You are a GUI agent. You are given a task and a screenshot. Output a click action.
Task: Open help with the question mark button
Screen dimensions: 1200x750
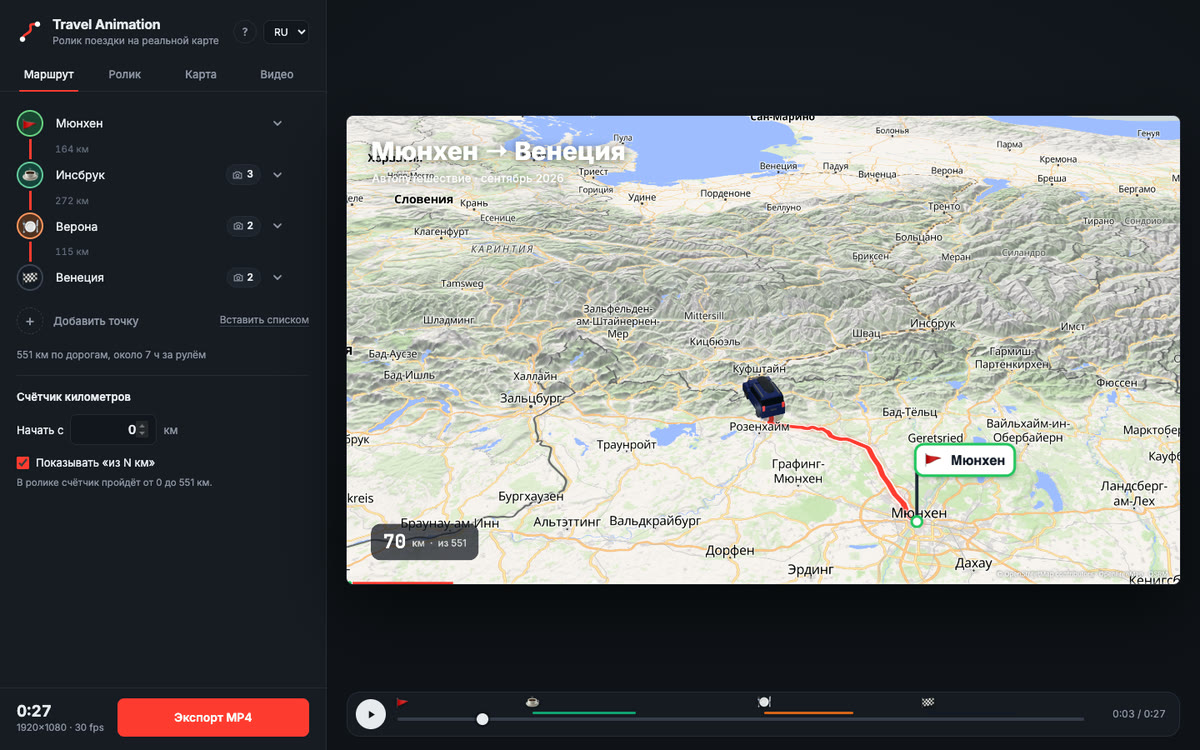(245, 32)
